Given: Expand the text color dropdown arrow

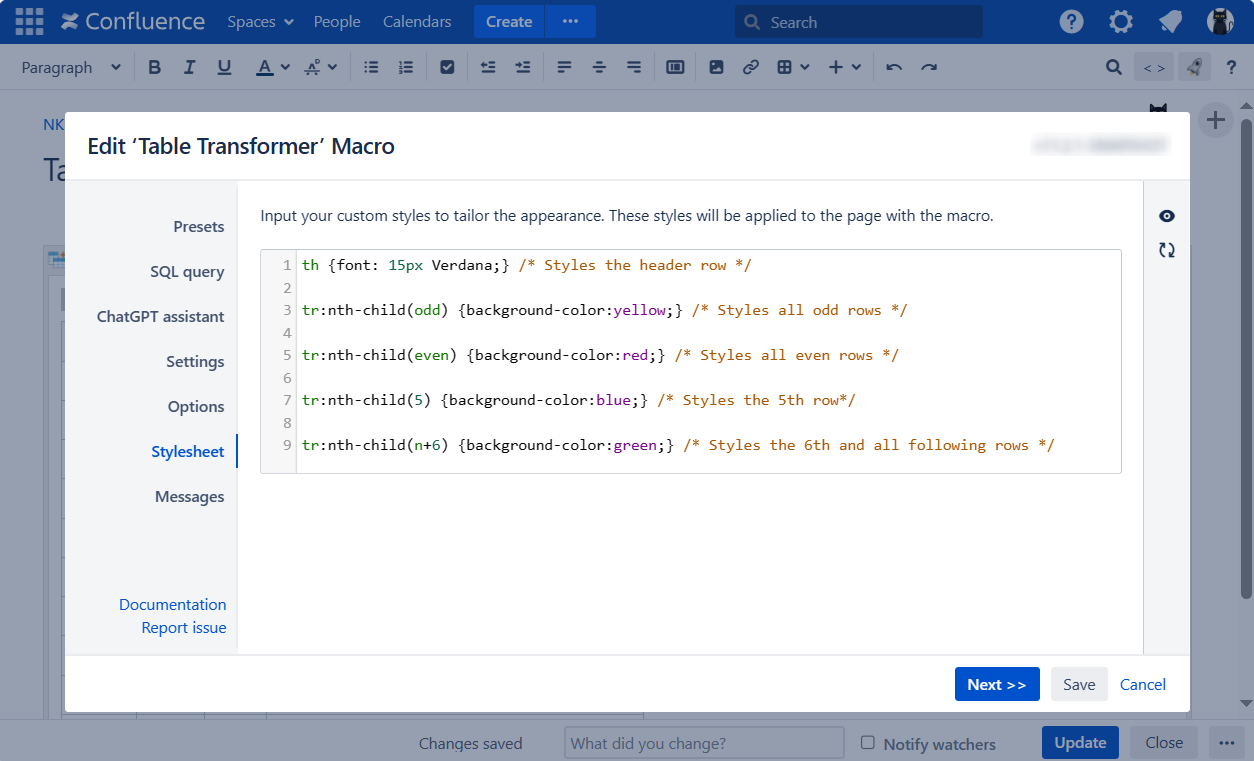Looking at the screenshot, I should [x=285, y=67].
